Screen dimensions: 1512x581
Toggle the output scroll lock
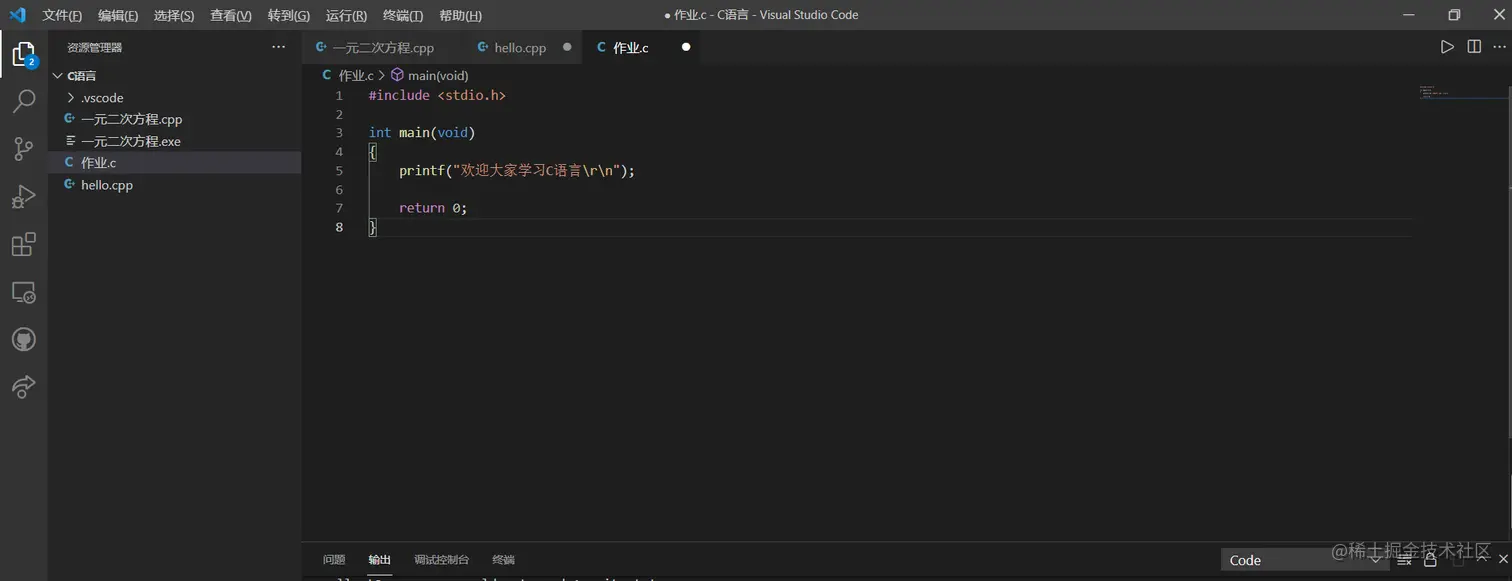1430,560
